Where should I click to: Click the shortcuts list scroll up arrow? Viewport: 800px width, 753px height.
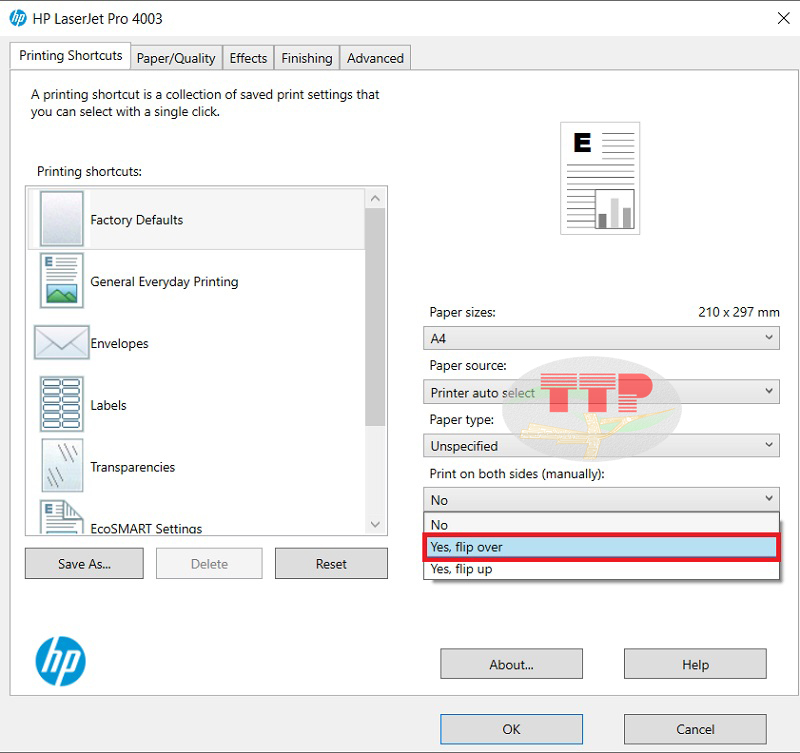tap(376, 198)
